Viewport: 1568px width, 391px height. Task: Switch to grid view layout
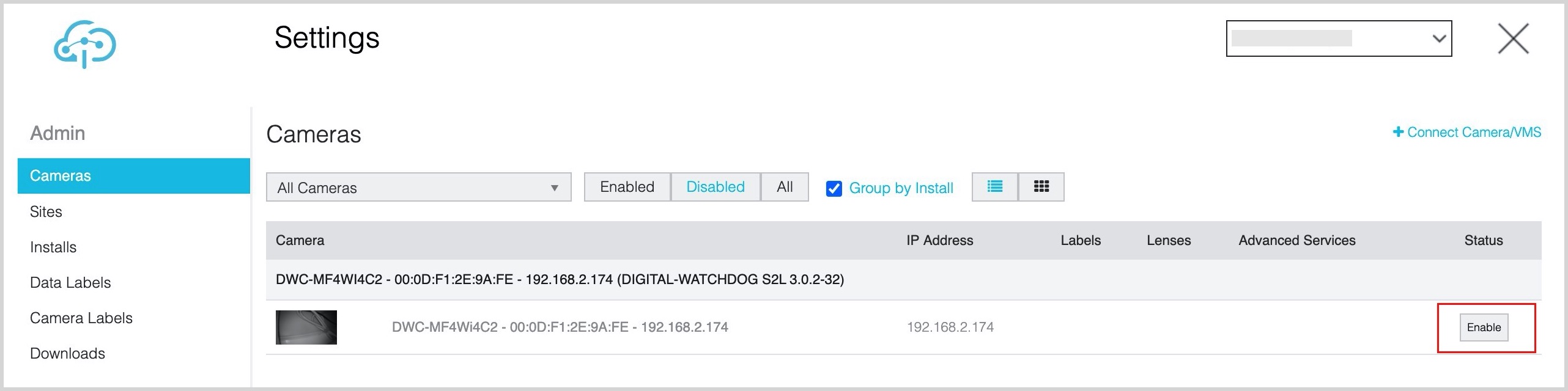pyautogui.click(x=1041, y=187)
